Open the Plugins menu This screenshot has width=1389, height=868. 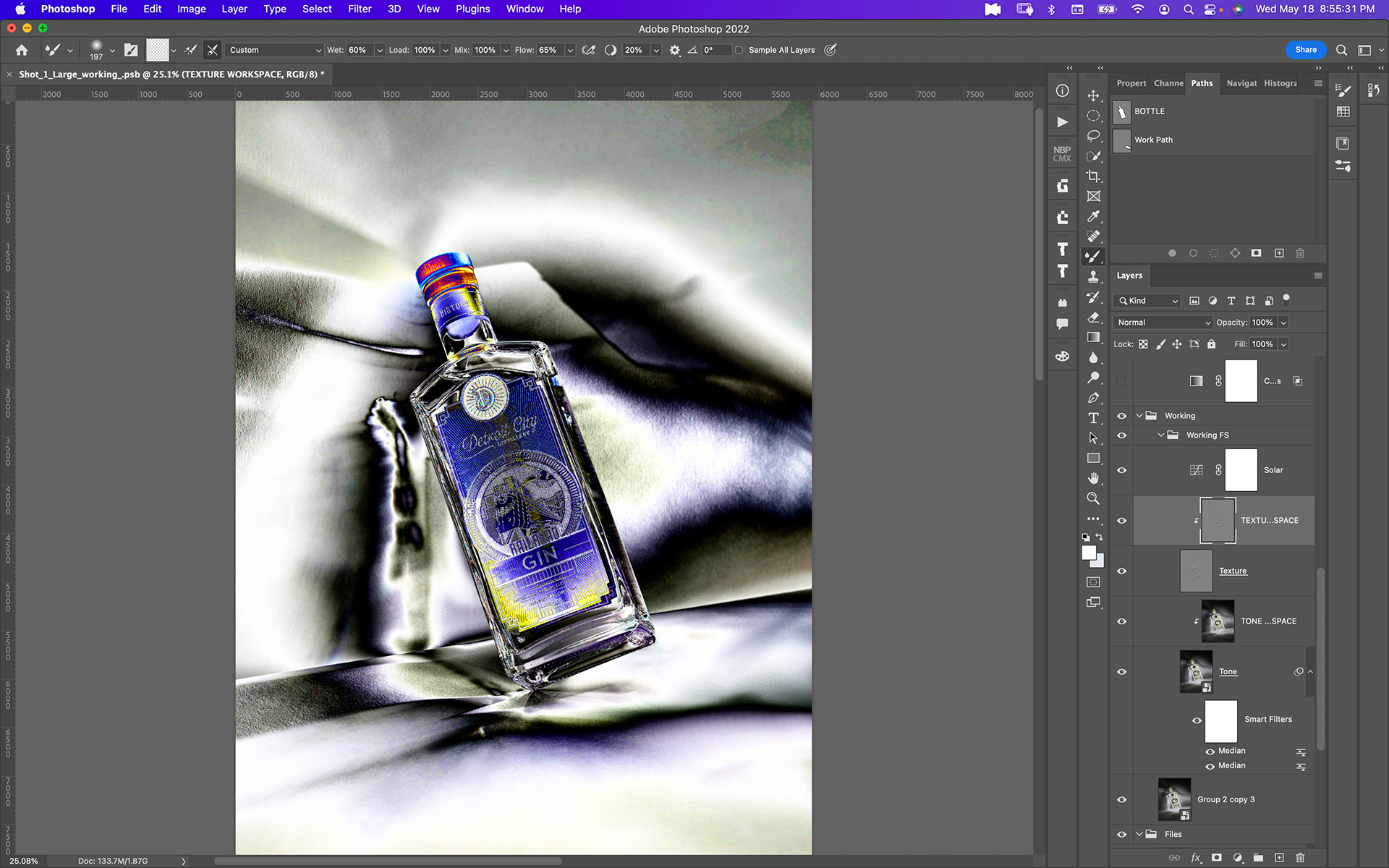[x=472, y=9]
